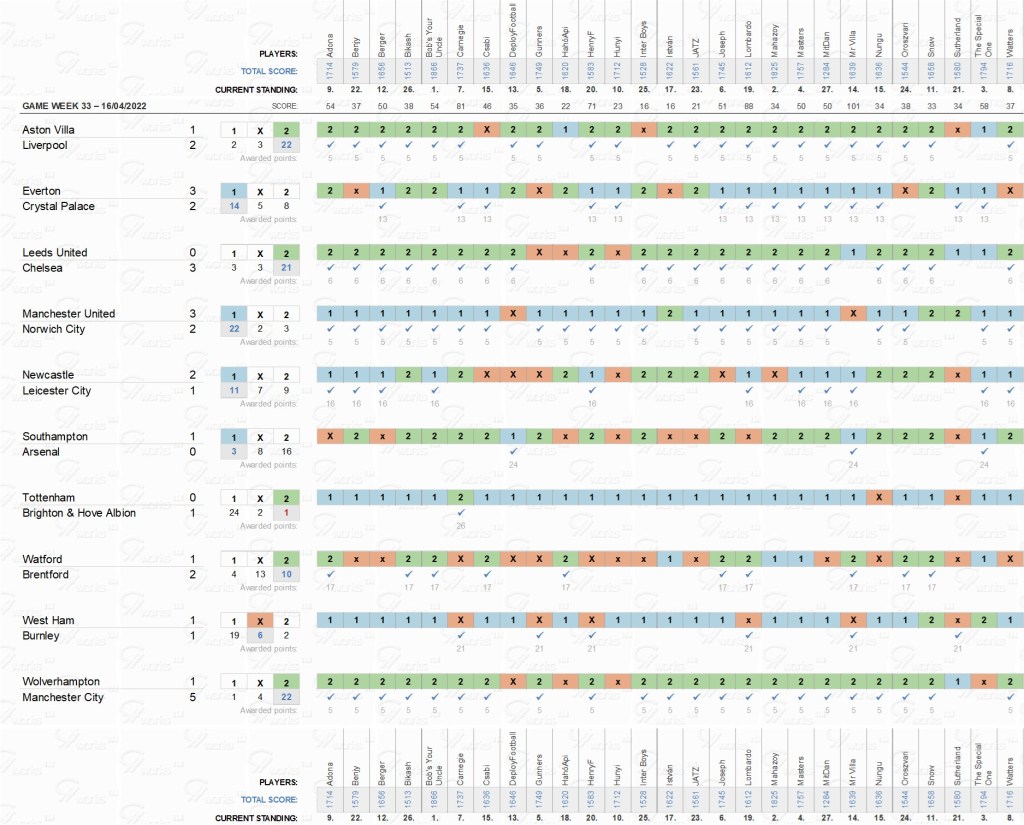Viewport: 1024px width, 825px height.
Task: Click The Special One's checkmark in the Southampton row
Action: pyautogui.click(x=983, y=452)
